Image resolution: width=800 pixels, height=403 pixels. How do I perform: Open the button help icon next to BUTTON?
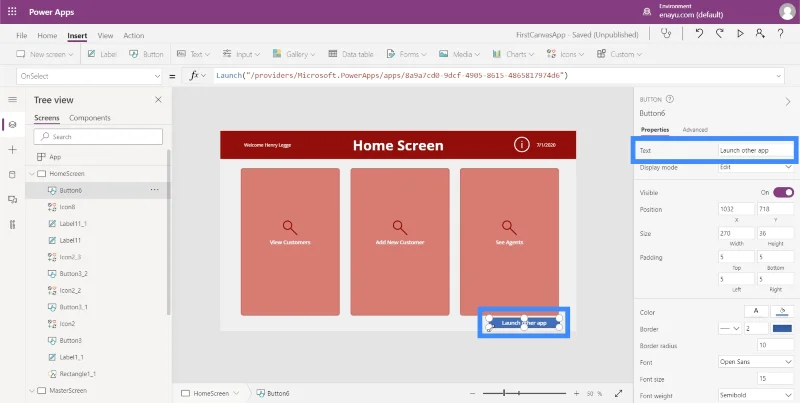click(670, 99)
